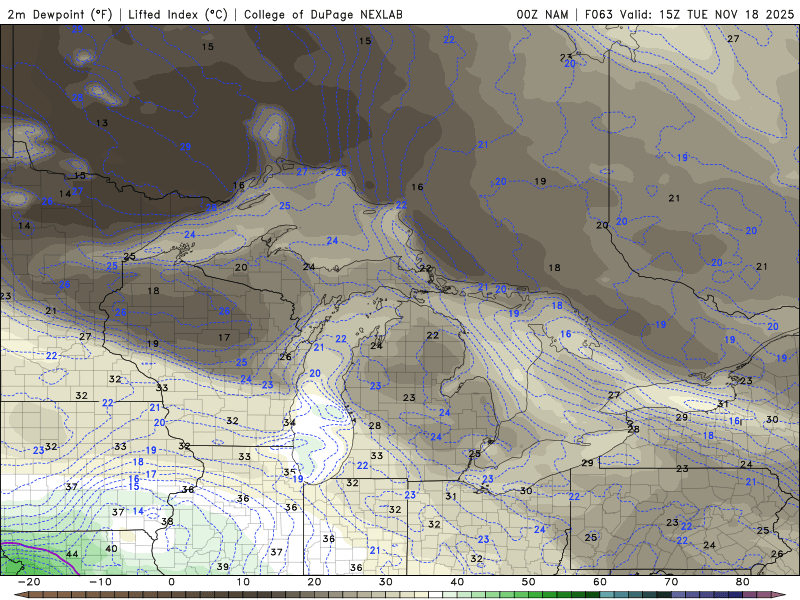Click the black "38" dewpoint value
800x600 pixels.
(x=167, y=521)
